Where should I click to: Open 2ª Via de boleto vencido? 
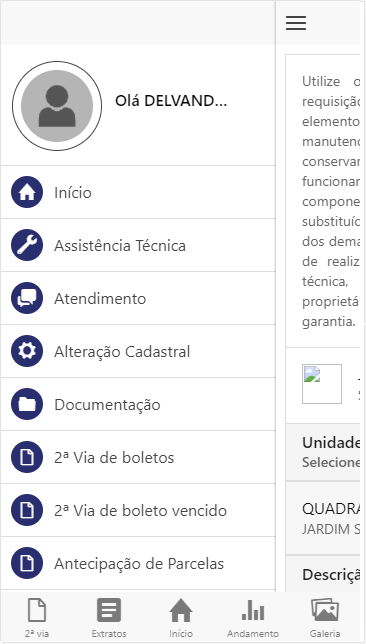138,510
